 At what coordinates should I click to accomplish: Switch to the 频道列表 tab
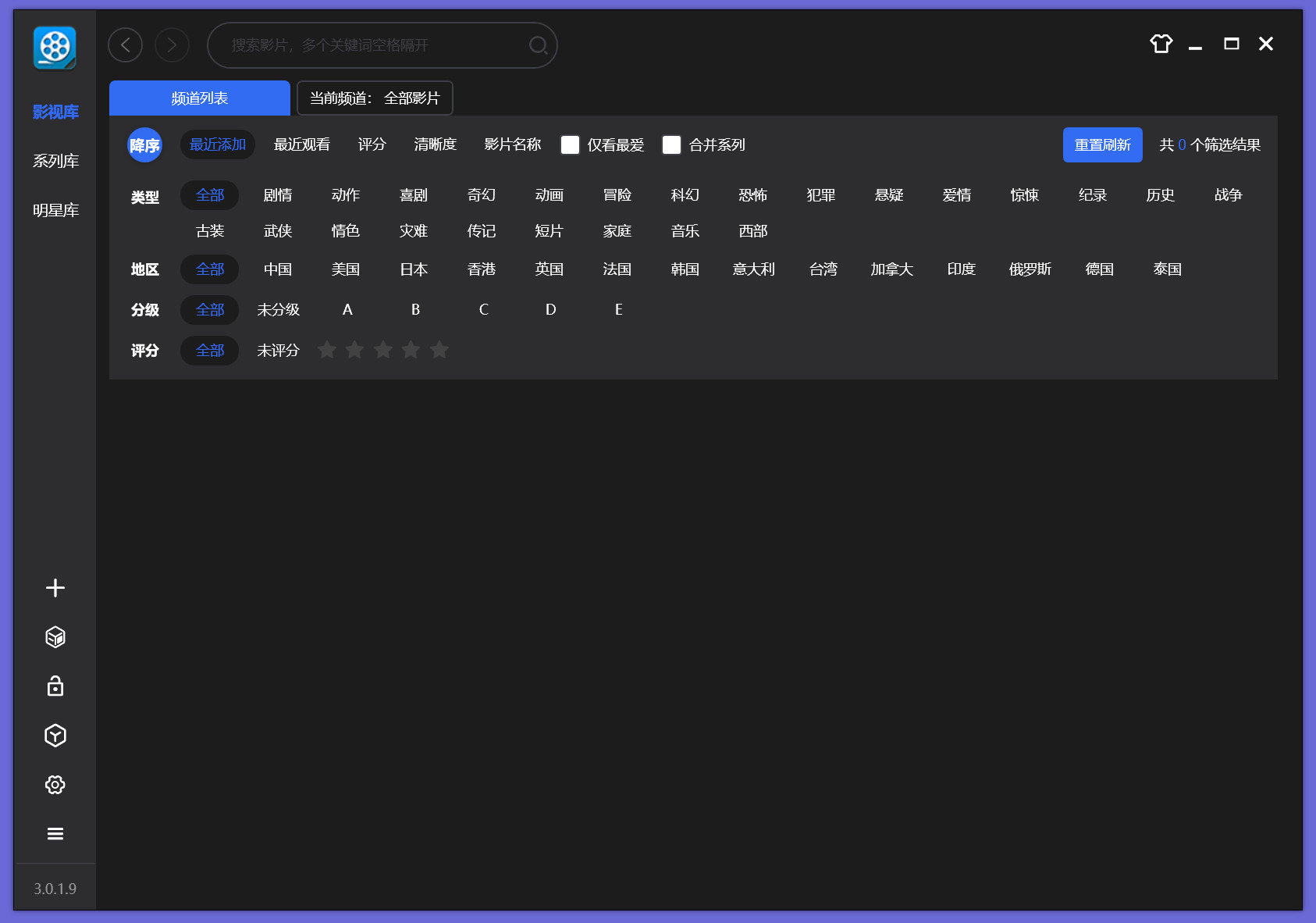point(198,98)
